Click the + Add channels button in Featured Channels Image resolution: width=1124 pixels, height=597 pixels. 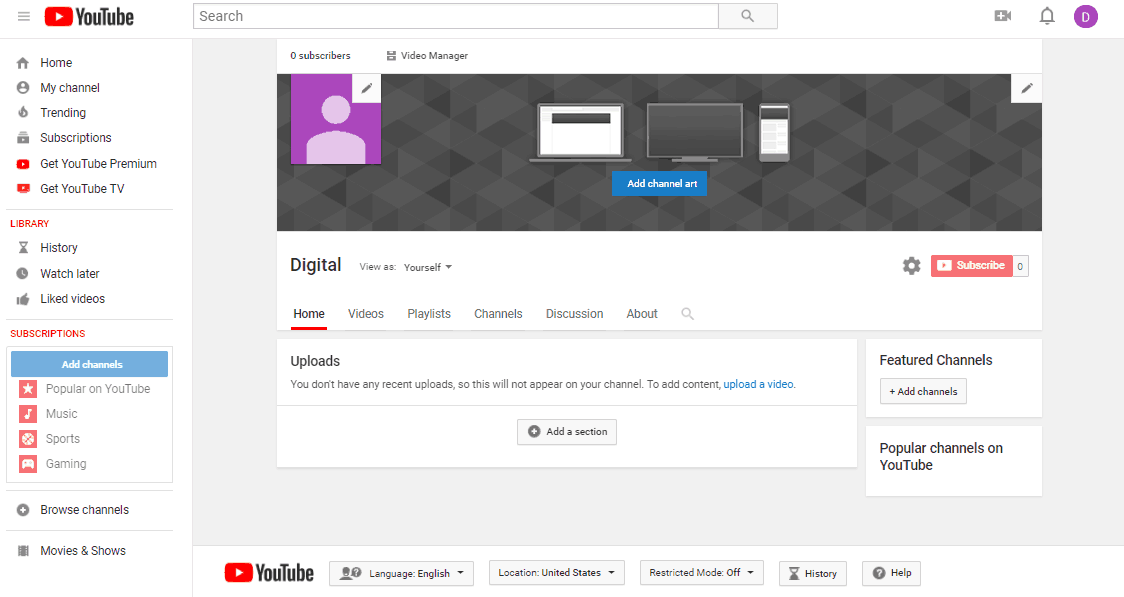click(x=923, y=391)
